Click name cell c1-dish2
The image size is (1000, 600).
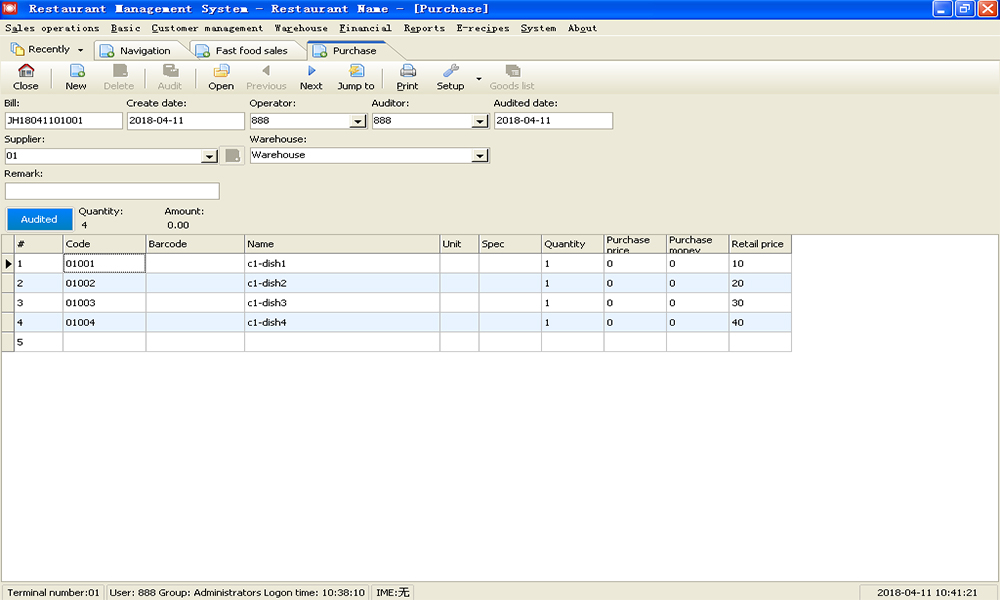342,283
